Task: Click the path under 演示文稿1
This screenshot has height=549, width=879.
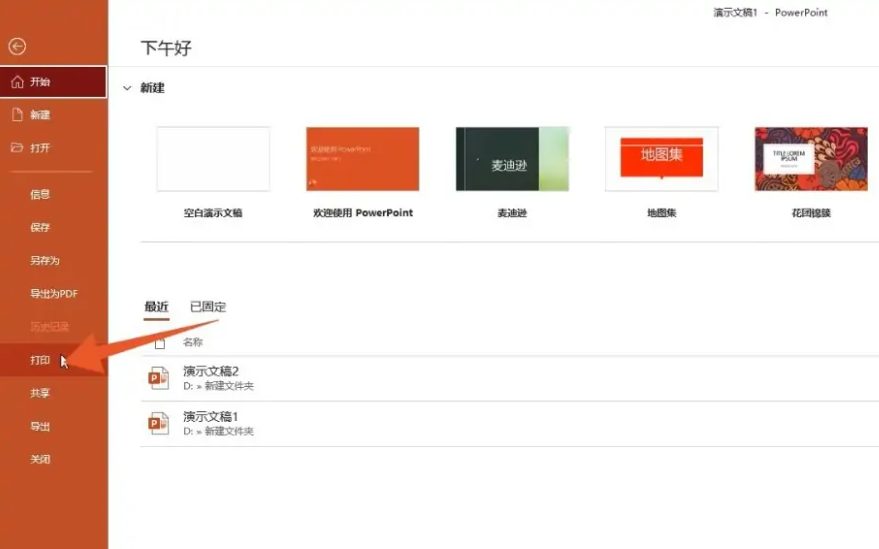Action: click(x=218, y=431)
